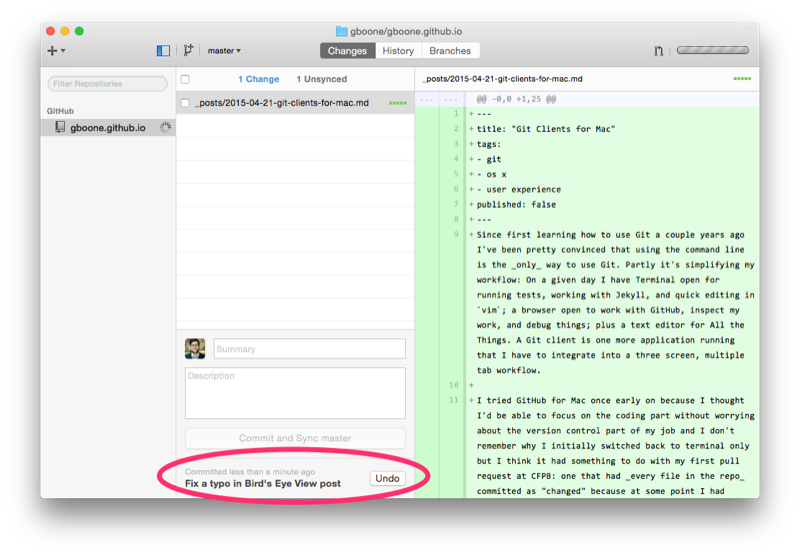Click the pull request icon in toolbar
Image resolution: width=800 pixels, height=556 pixels.
(659, 50)
